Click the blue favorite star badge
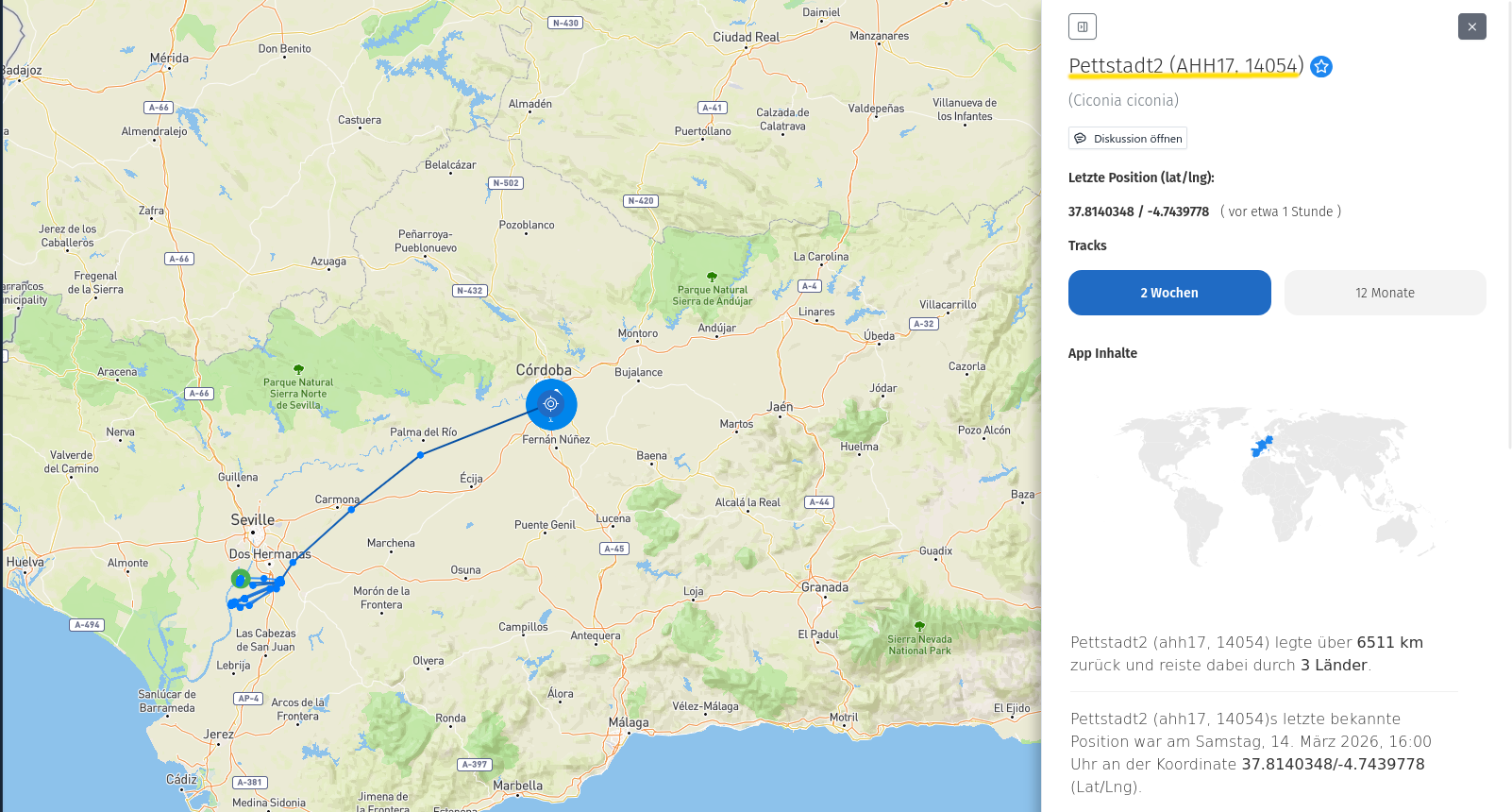This screenshot has width=1512, height=812. 1321,67
